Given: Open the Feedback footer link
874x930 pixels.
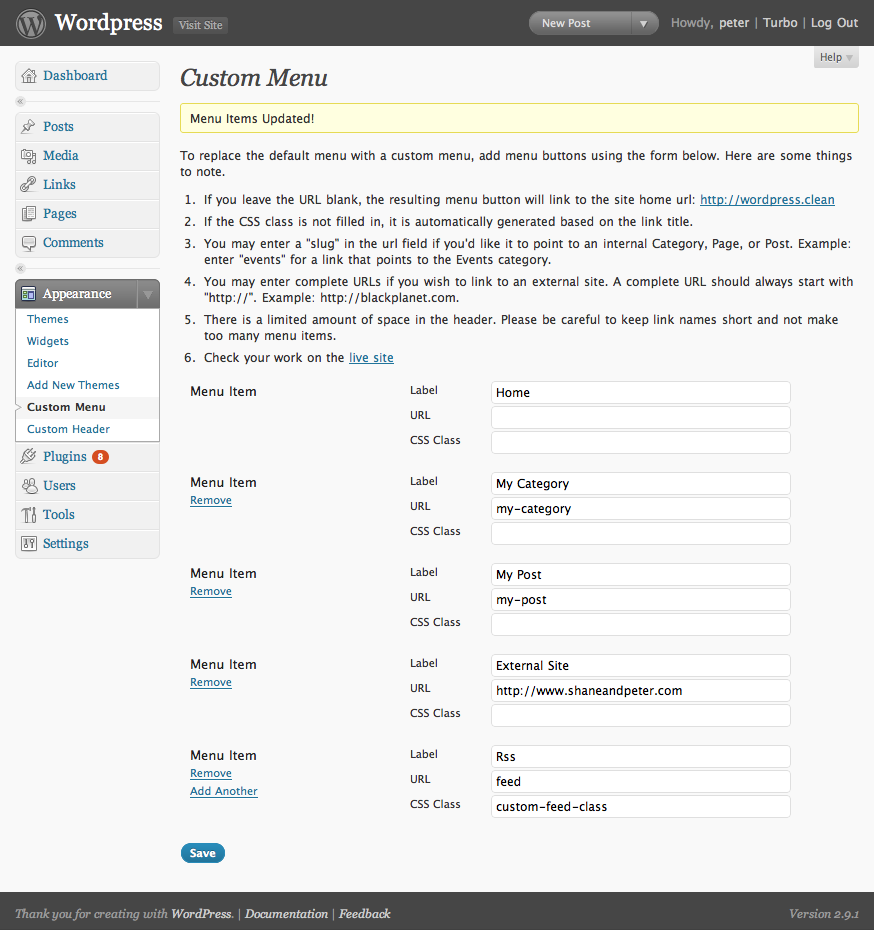Looking at the screenshot, I should coord(365,914).
